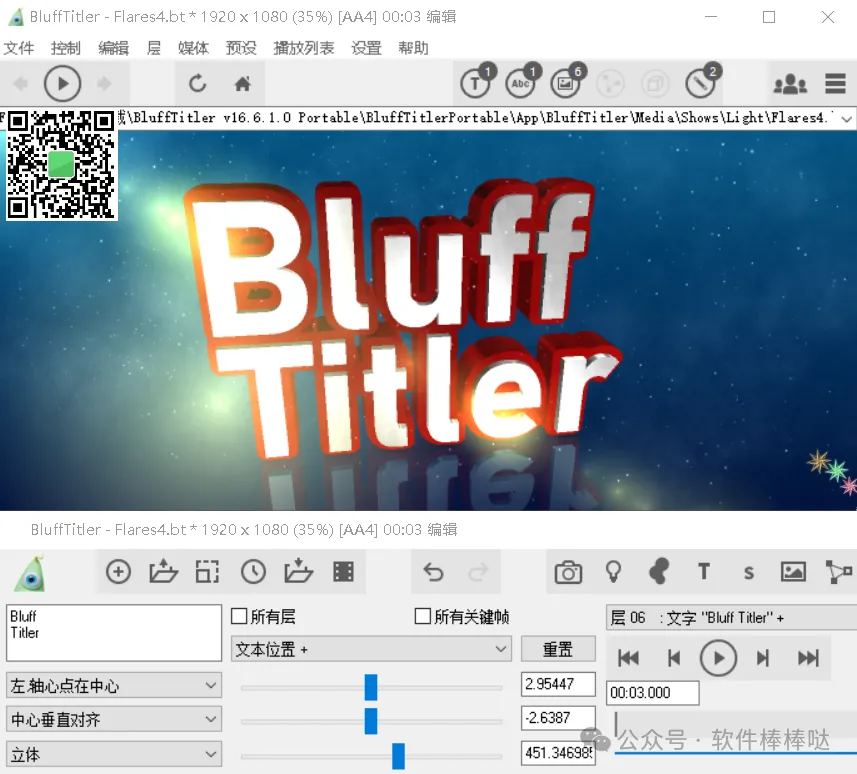
Task: Open the text layers T icon with badge 1
Action: tap(476, 84)
